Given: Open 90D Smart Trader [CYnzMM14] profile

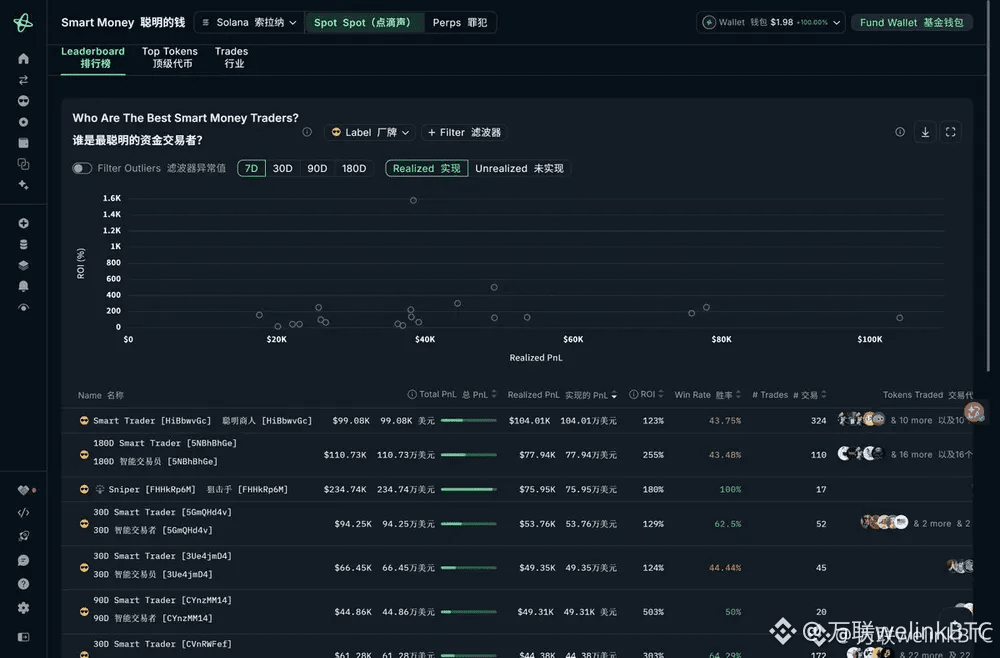Looking at the screenshot, I should [163, 609].
